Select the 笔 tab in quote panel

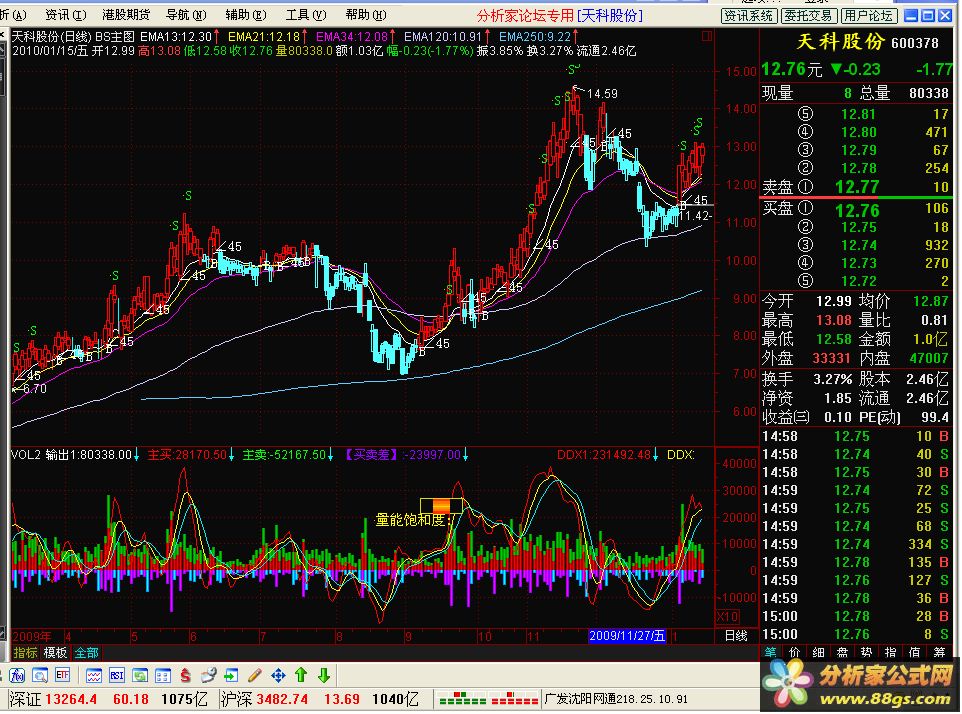(771, 652)
